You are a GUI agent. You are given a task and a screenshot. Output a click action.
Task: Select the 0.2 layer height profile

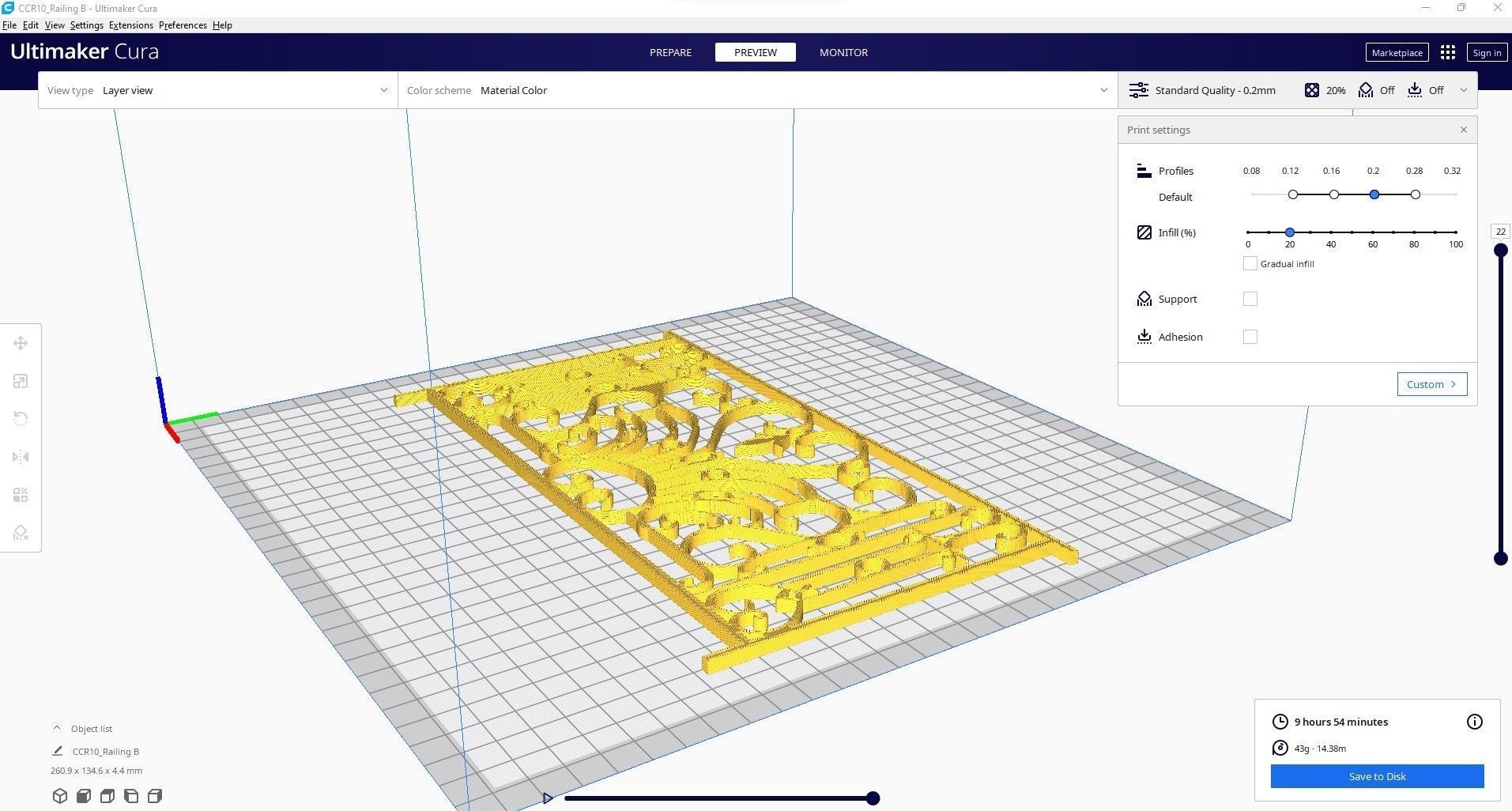pos(1374,194)
